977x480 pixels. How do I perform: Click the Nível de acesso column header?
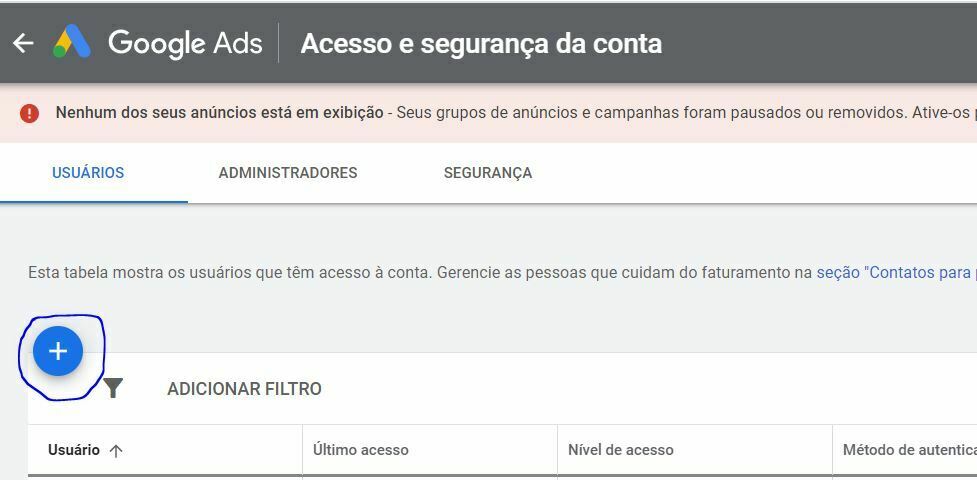(x=621, y=450)
